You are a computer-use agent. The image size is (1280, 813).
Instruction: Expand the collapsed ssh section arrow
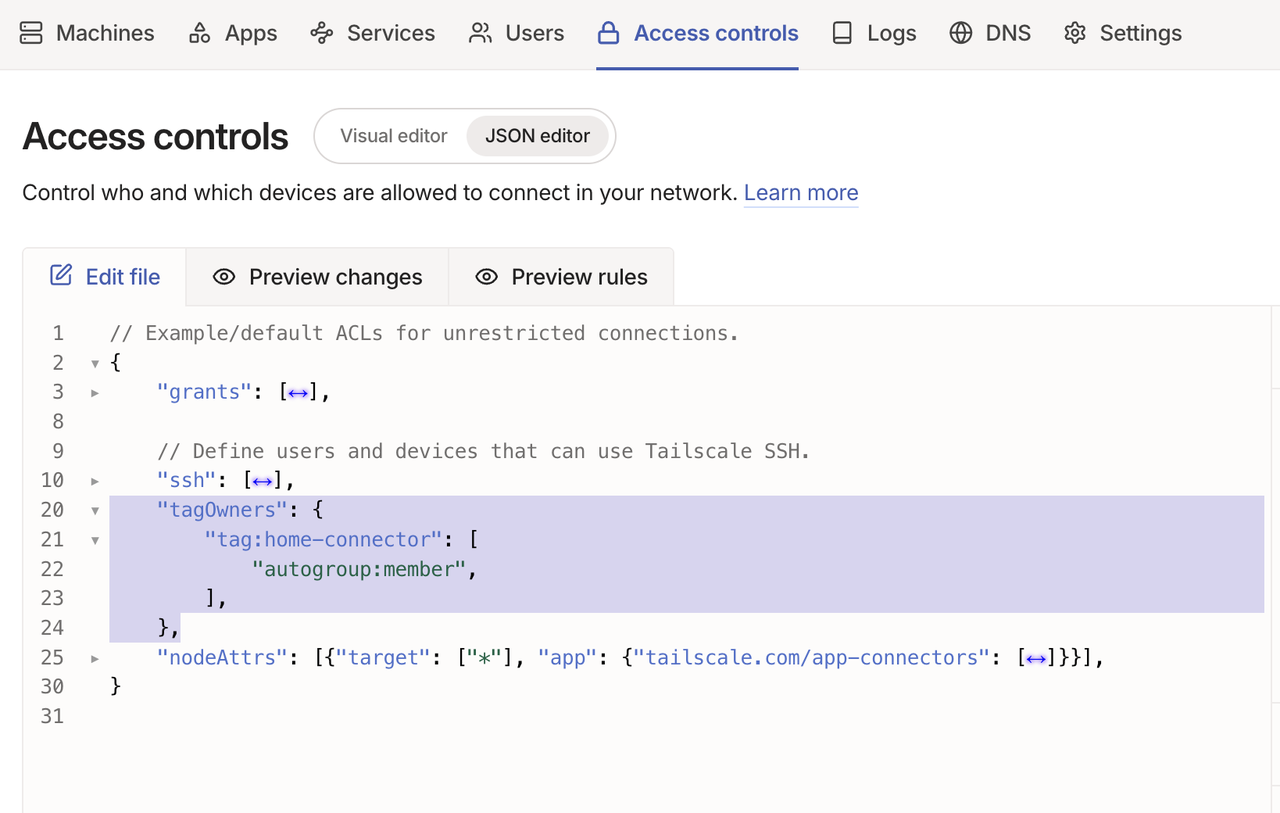coord(95,481)
